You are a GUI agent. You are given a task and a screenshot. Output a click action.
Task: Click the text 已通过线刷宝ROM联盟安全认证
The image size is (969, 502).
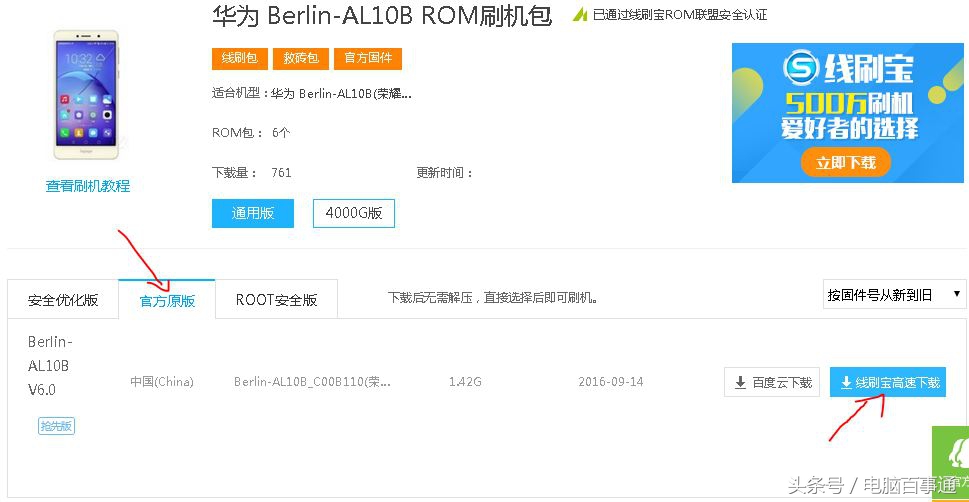680,15
